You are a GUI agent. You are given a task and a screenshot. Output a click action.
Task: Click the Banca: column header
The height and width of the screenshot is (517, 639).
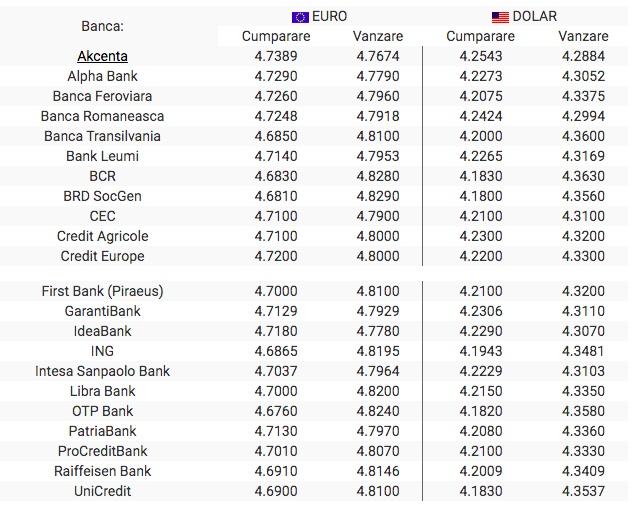coord(102,26)
